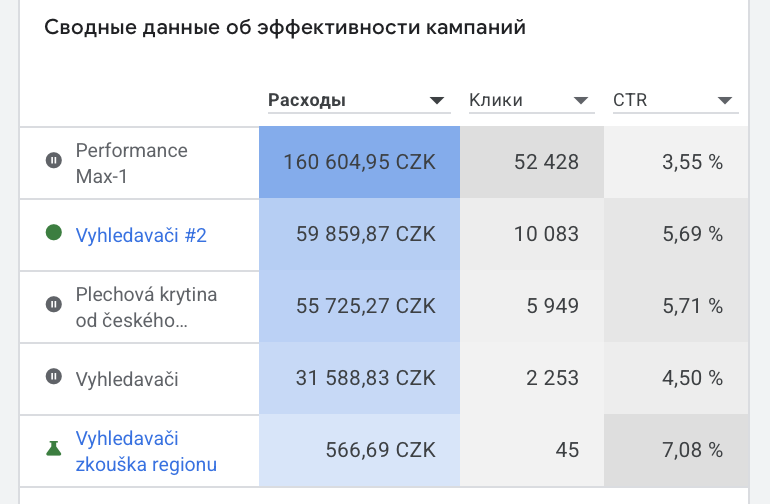The height and width of the screenshot is (504, 770).
Task: Click the 160 604,95 CZK cost cell
Action: pyautogui.click(x=359, y=162)
